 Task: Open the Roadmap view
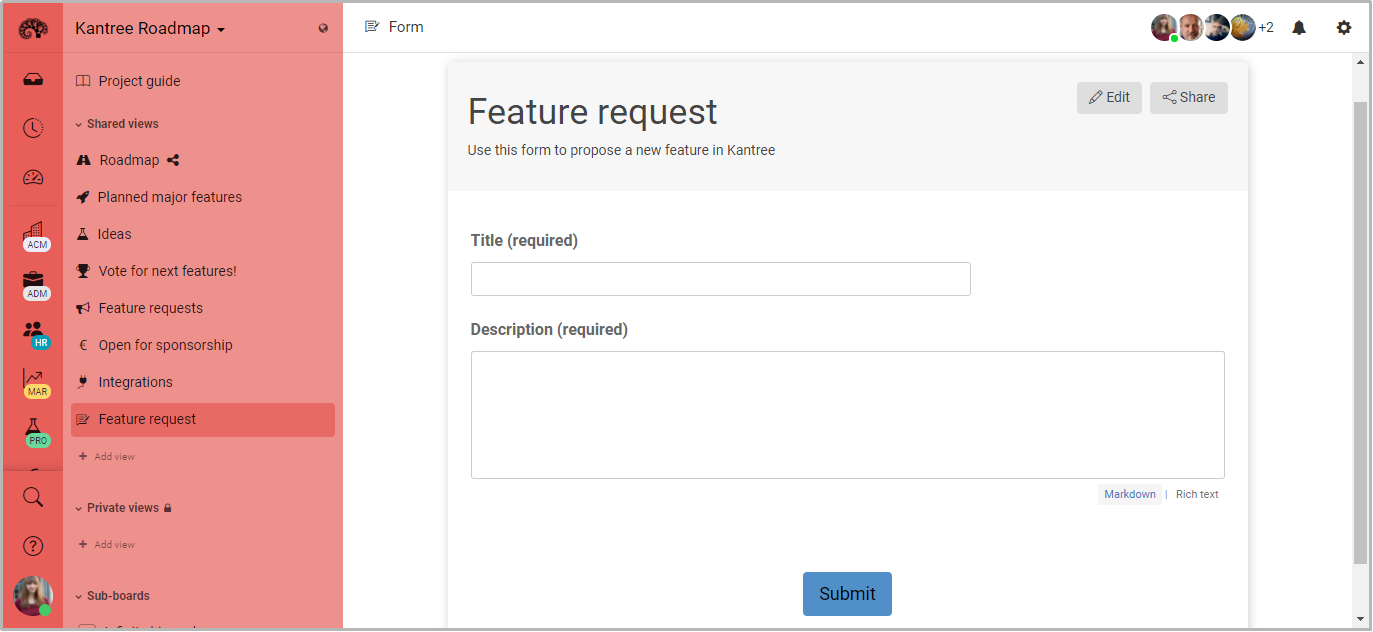click(129, 160)
